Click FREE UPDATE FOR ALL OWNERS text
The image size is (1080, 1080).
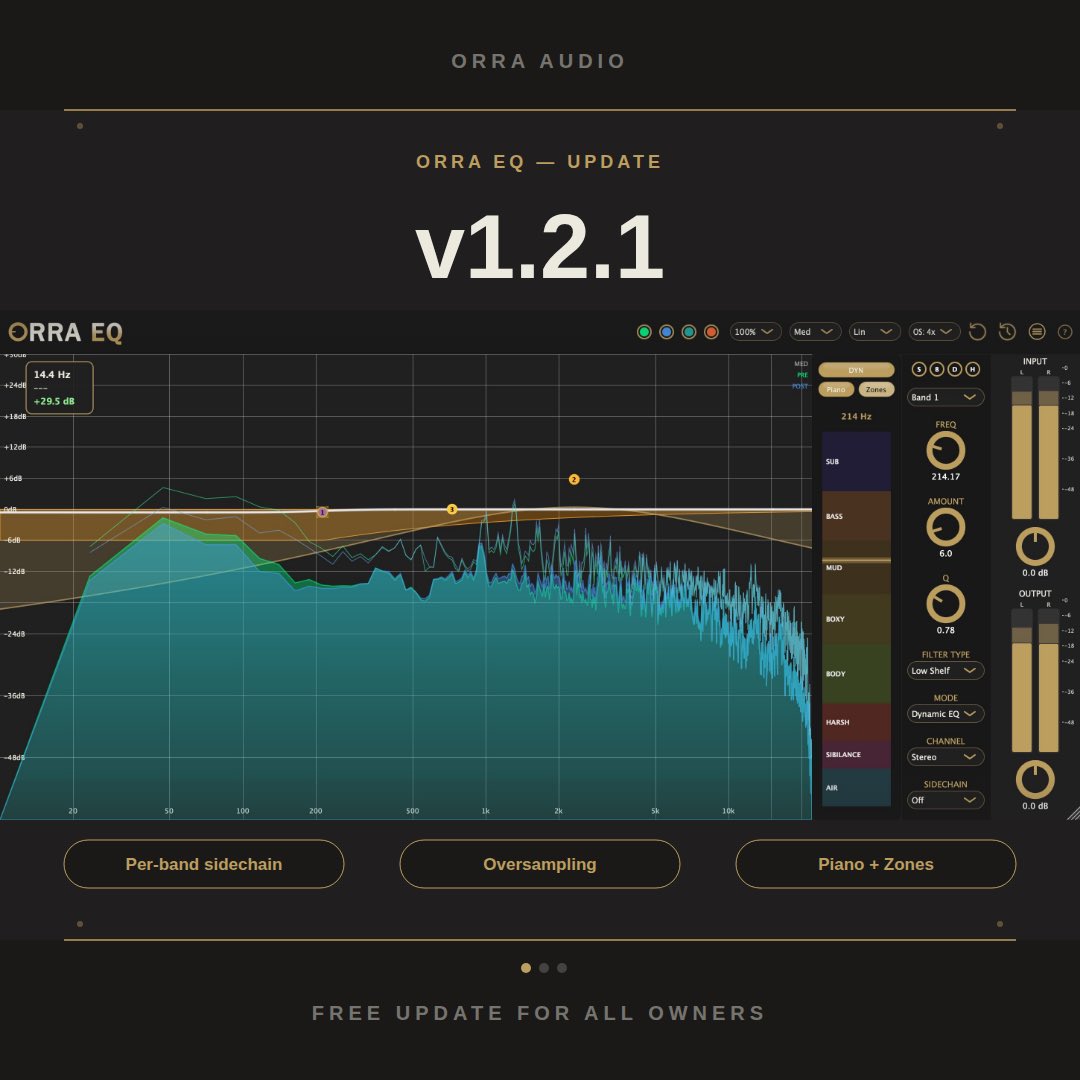[539, 1013]
